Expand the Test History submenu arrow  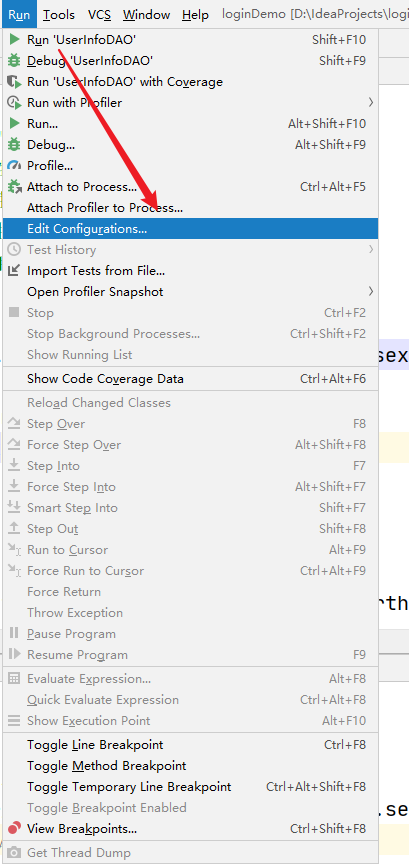click(x=371, y=250)
